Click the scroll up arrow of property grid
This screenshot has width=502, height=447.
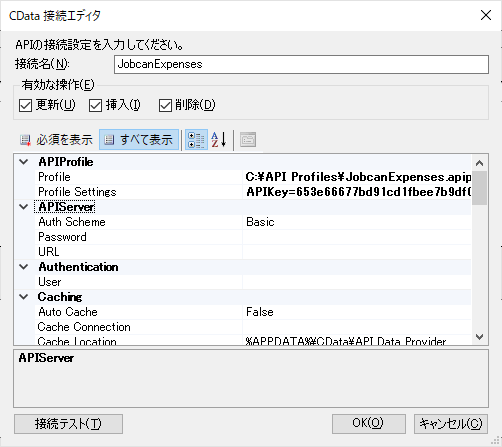point(479,163)
